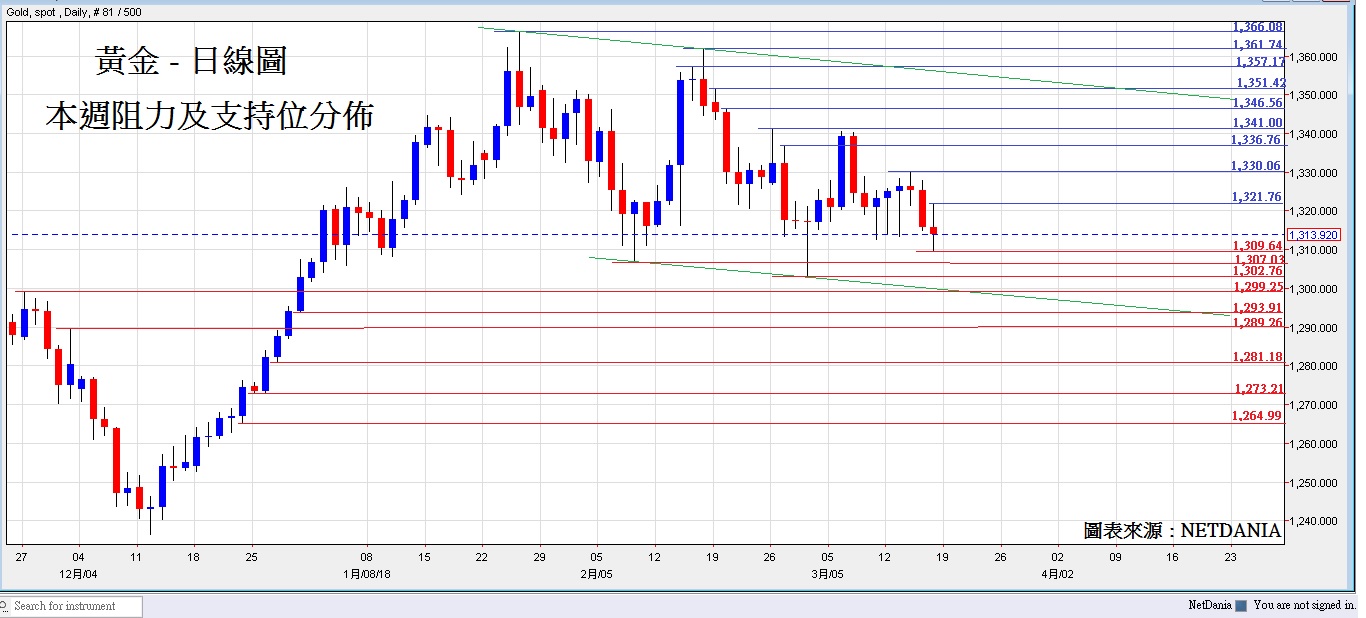1366x618 pixels.
Task: Pick the 1,330.06 resistance level label
Action: click(x=1256, y=166)
